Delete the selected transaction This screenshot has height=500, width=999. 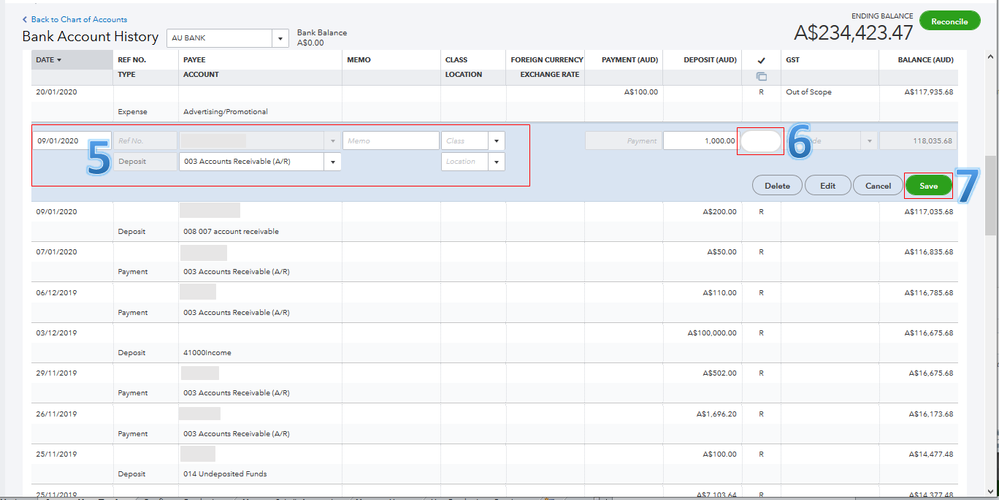(x=777, y=186)
